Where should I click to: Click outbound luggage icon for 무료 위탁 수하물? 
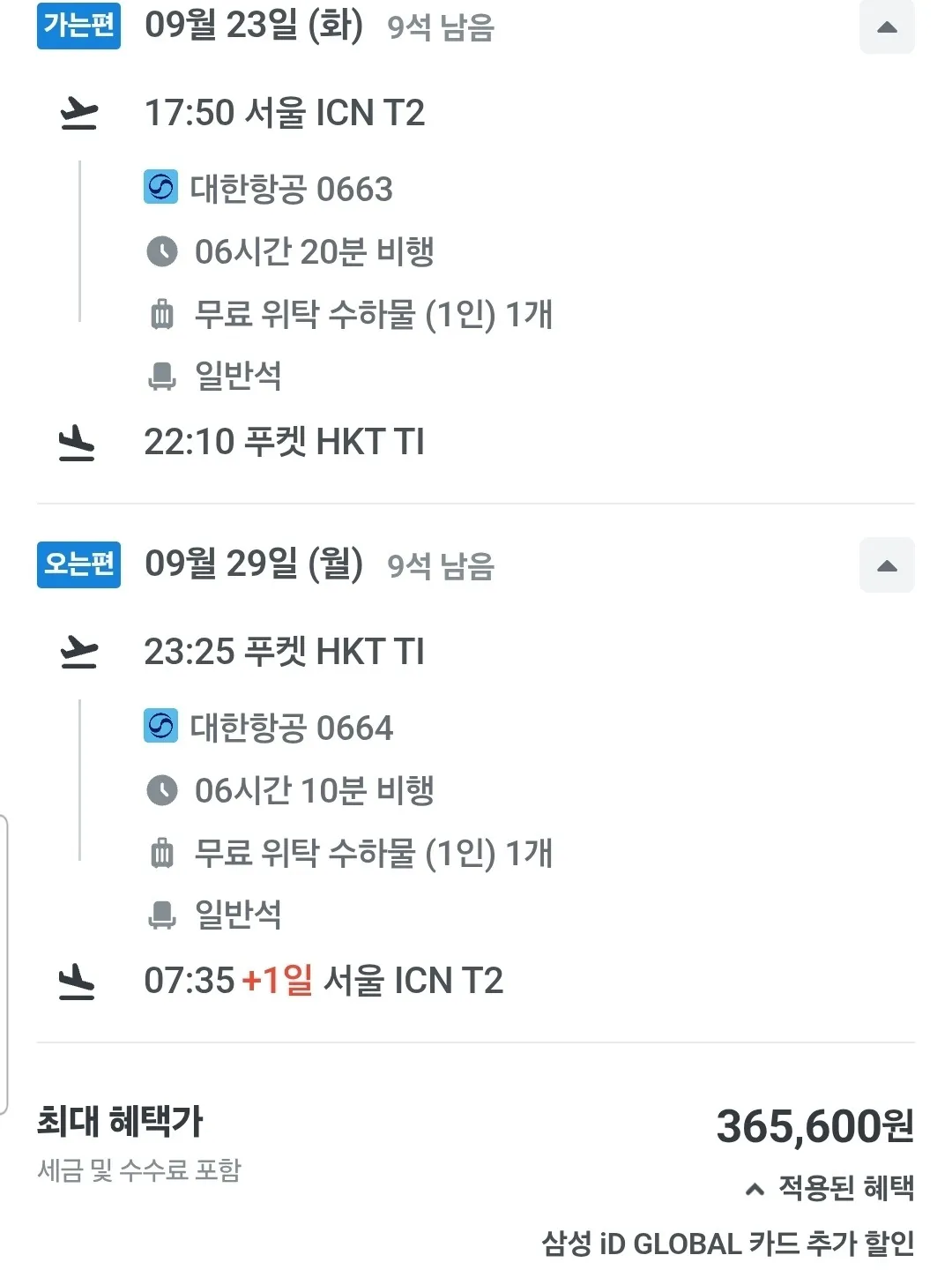tap(162, 314)
